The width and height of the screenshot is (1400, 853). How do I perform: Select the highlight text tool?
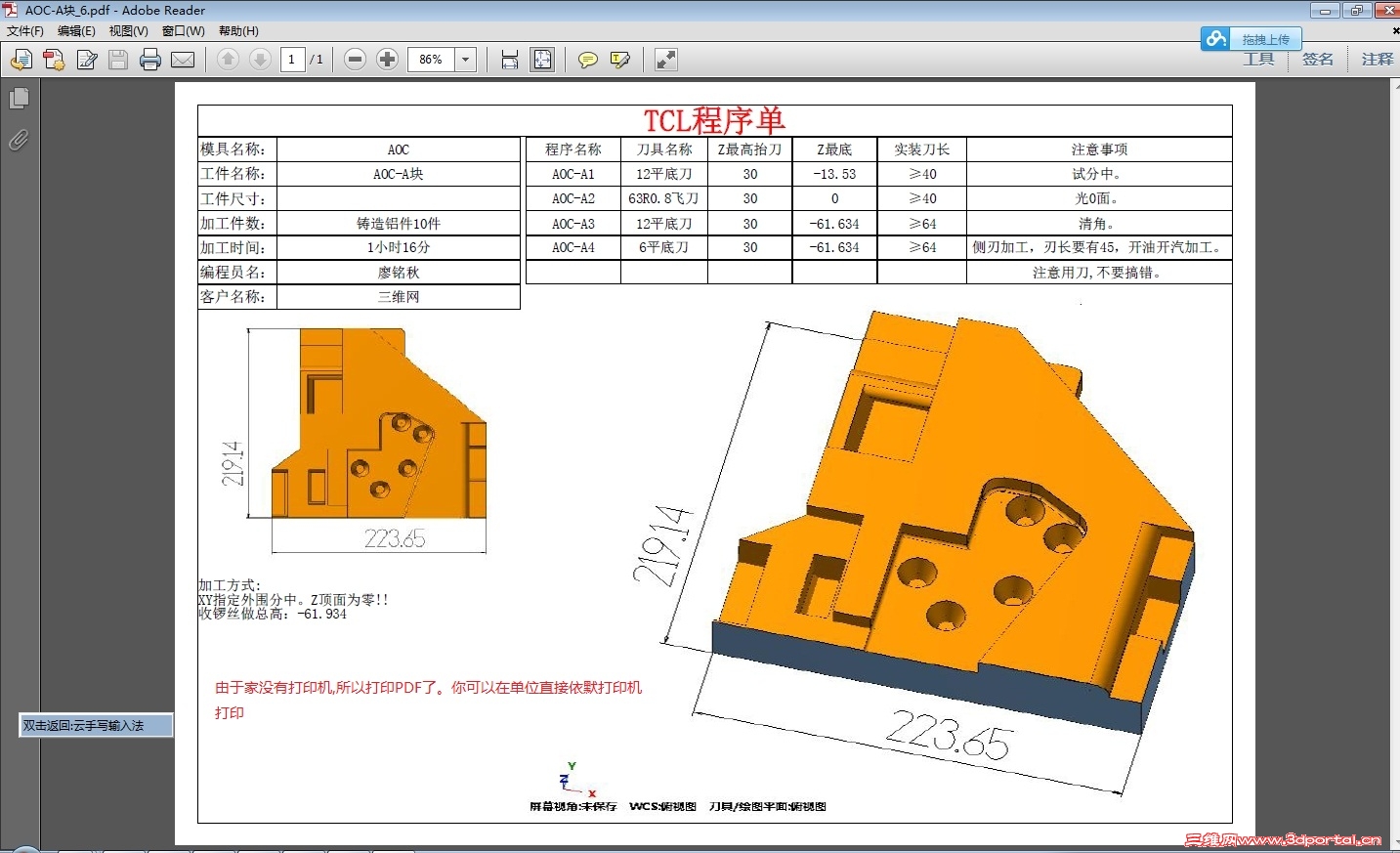(619, 60)
